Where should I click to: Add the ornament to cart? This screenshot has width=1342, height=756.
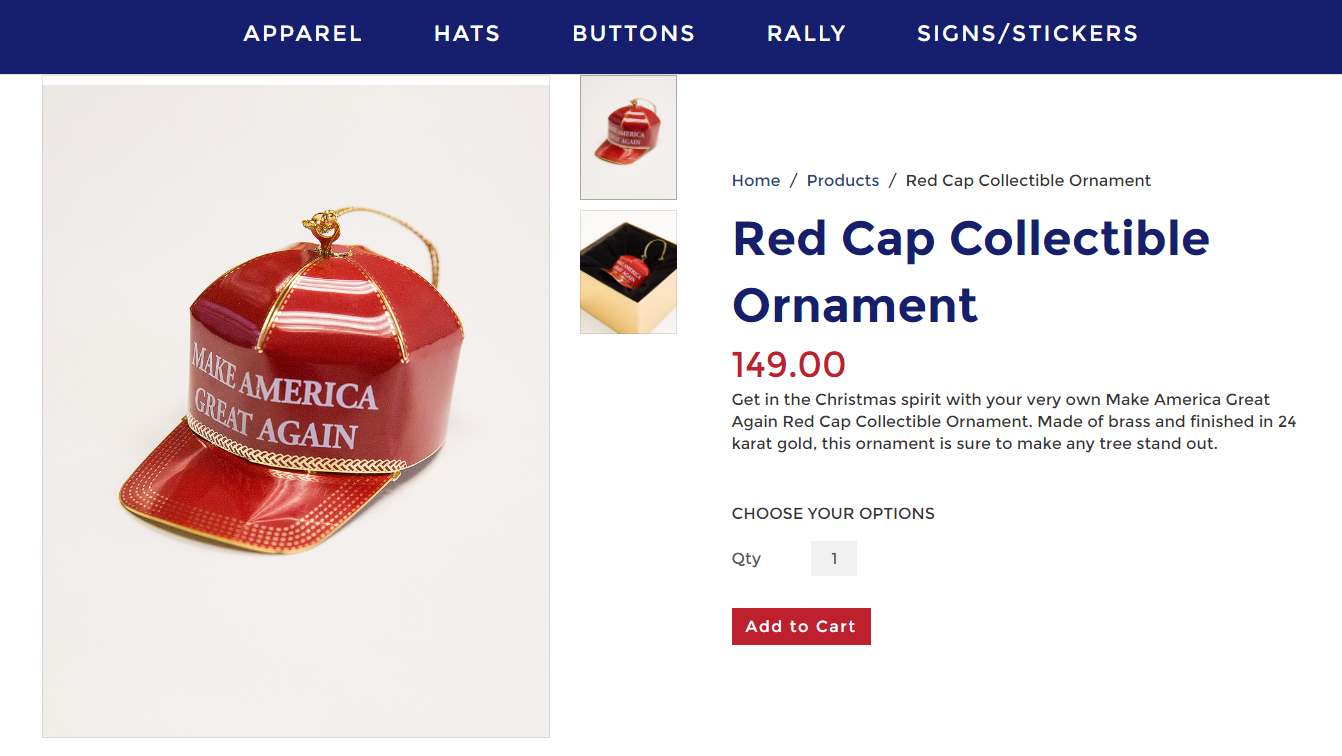(801, 627)
